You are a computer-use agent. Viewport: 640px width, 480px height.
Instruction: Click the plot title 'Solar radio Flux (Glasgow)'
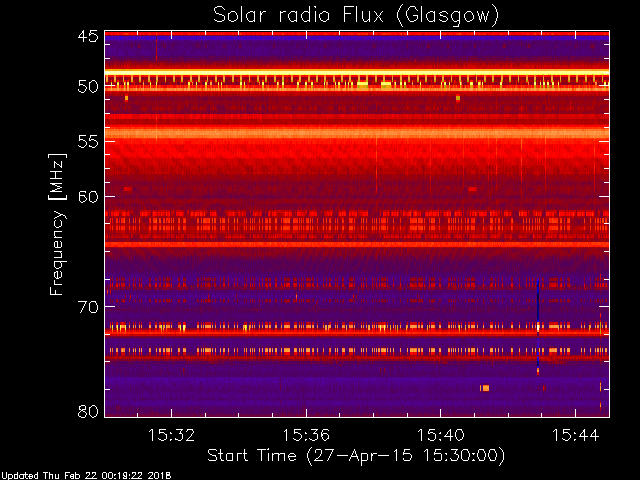tap(356, 16)
